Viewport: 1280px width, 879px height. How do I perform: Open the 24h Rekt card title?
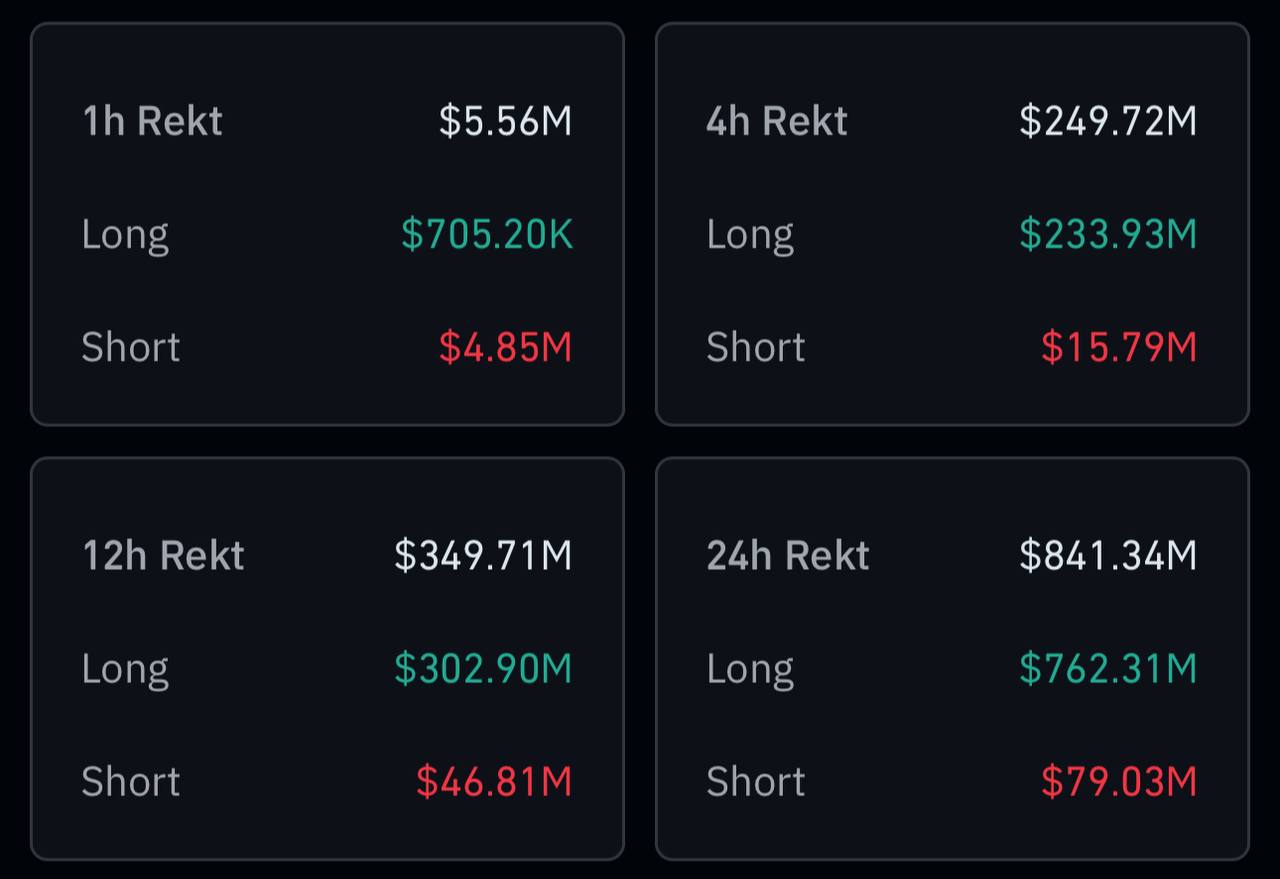[x=788, y=555]
